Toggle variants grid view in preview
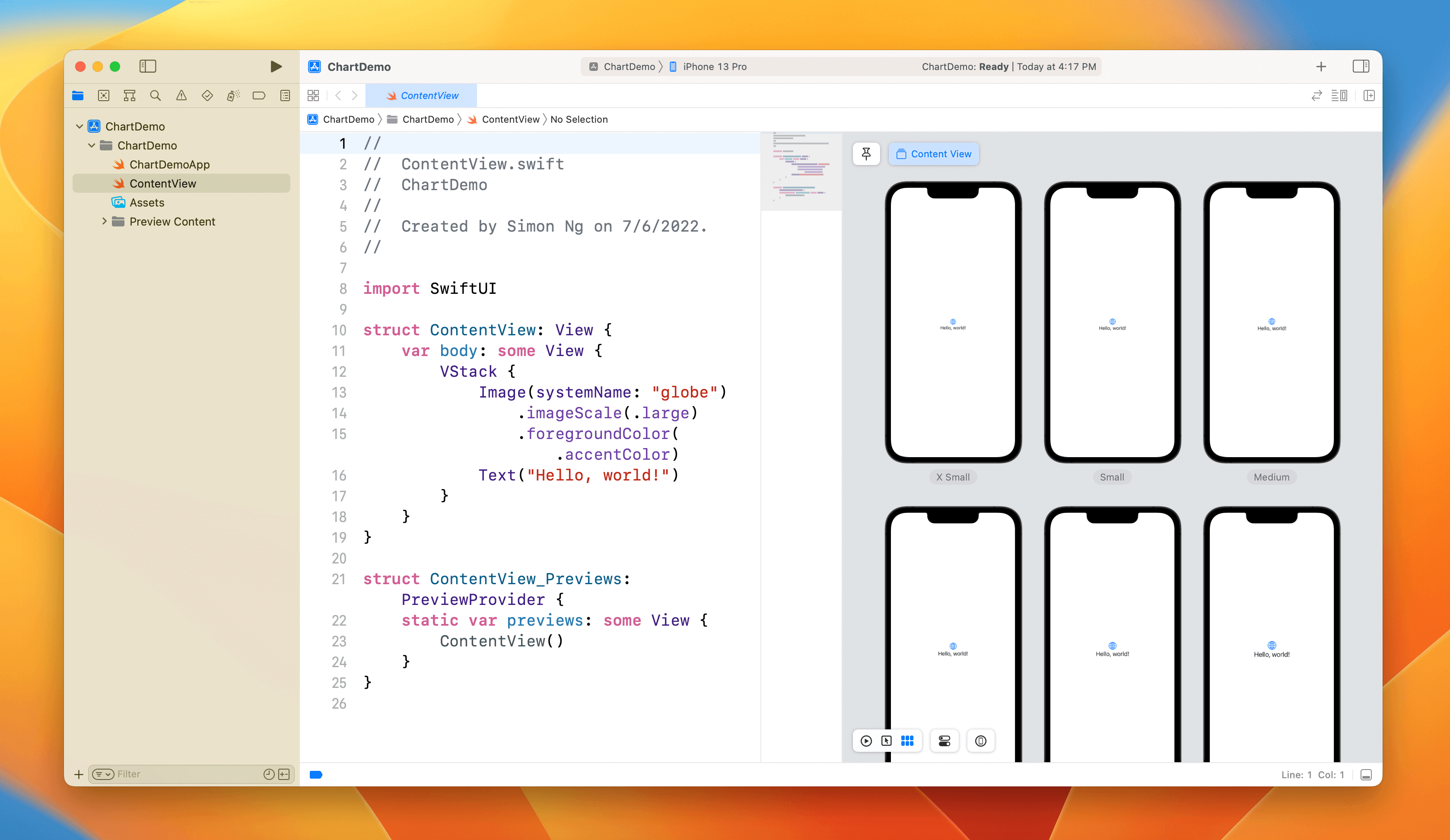 click(x=908, y=741)
